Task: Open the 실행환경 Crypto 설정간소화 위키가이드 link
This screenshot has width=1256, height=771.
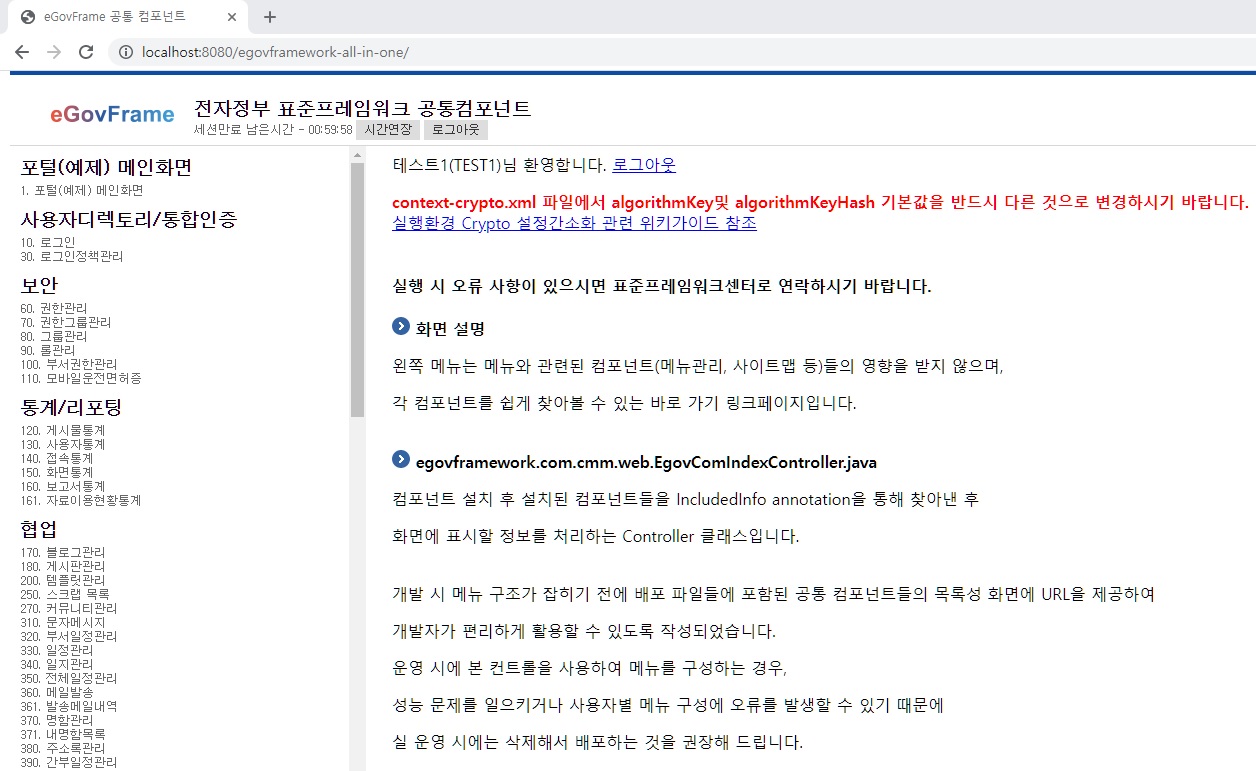Action: [x=574, y=223]
